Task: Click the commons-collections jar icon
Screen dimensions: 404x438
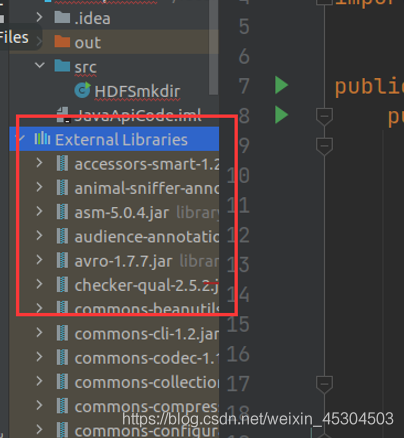Action: (62, 382)
